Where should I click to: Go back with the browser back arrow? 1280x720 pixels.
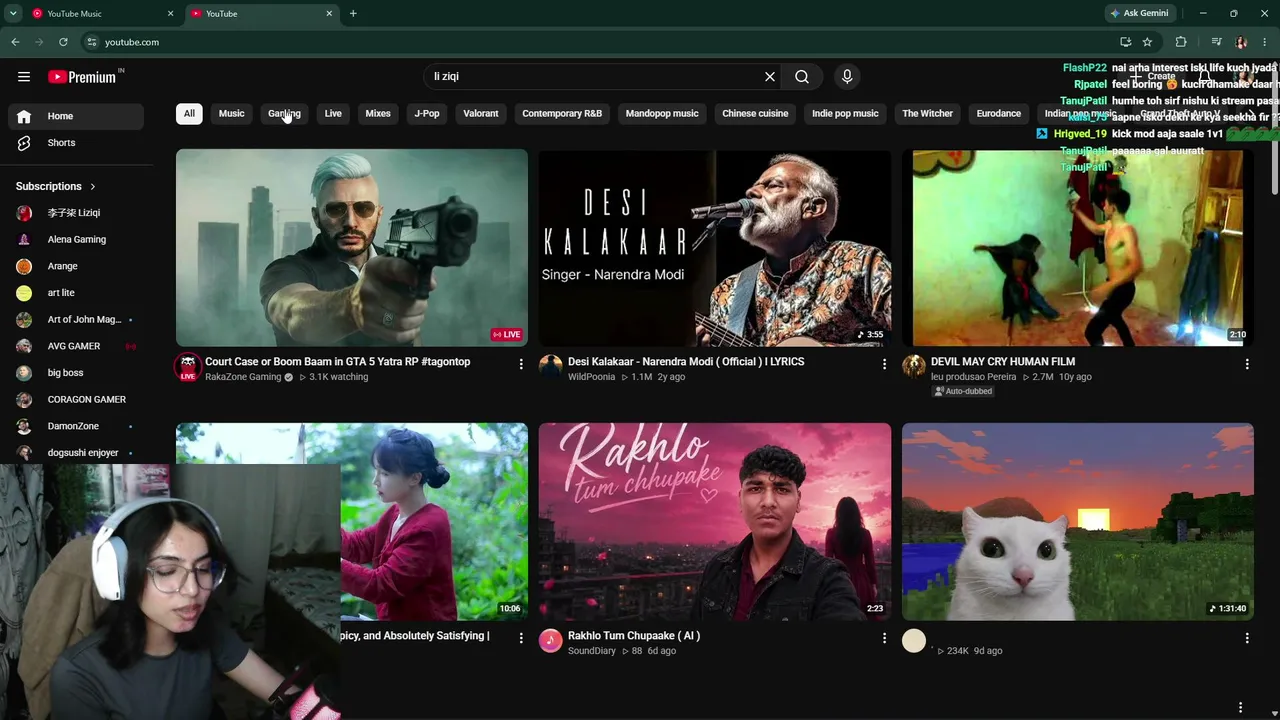(15, 42)
